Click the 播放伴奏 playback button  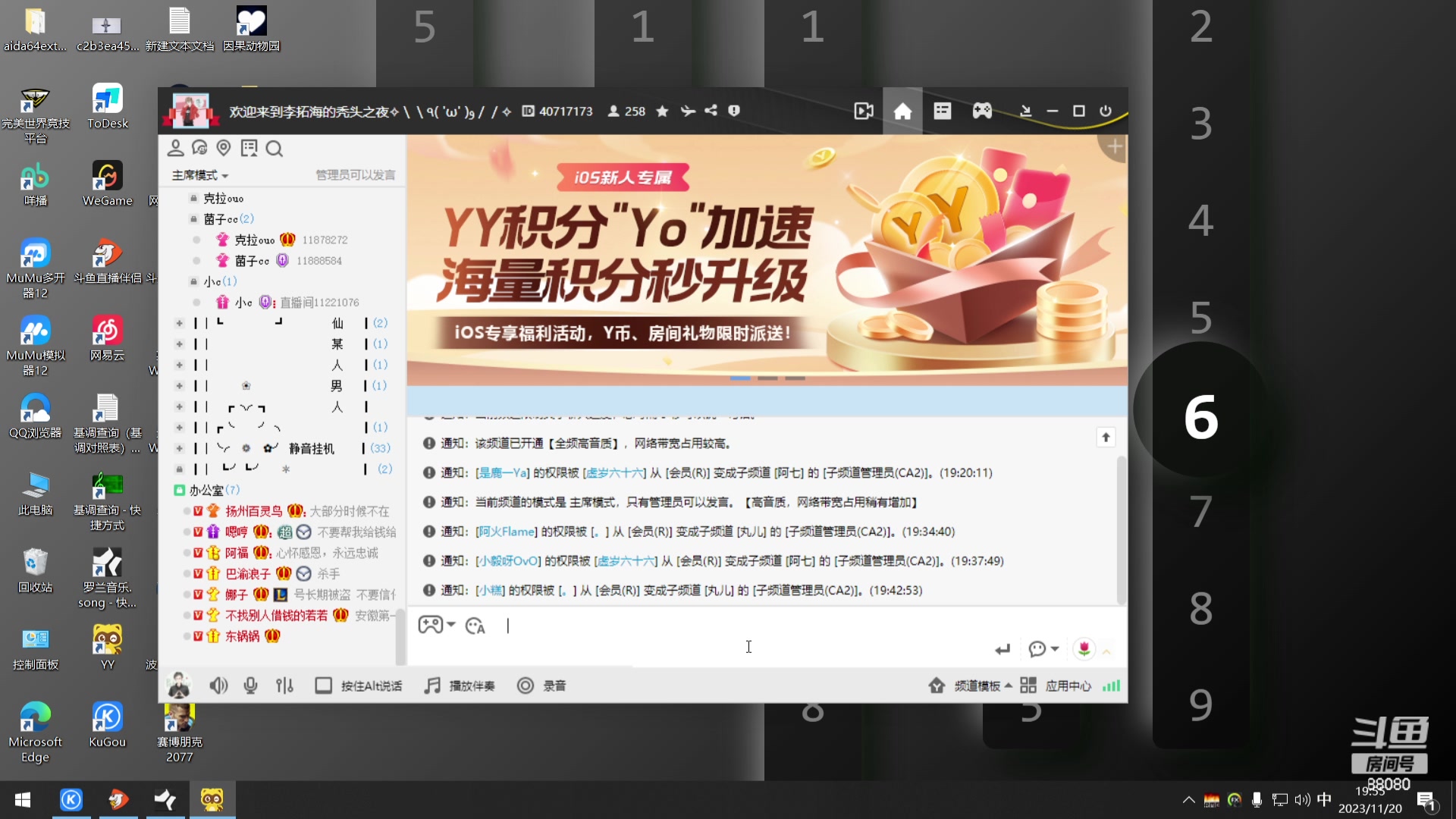pyautogui.click(x=459, y=685)
